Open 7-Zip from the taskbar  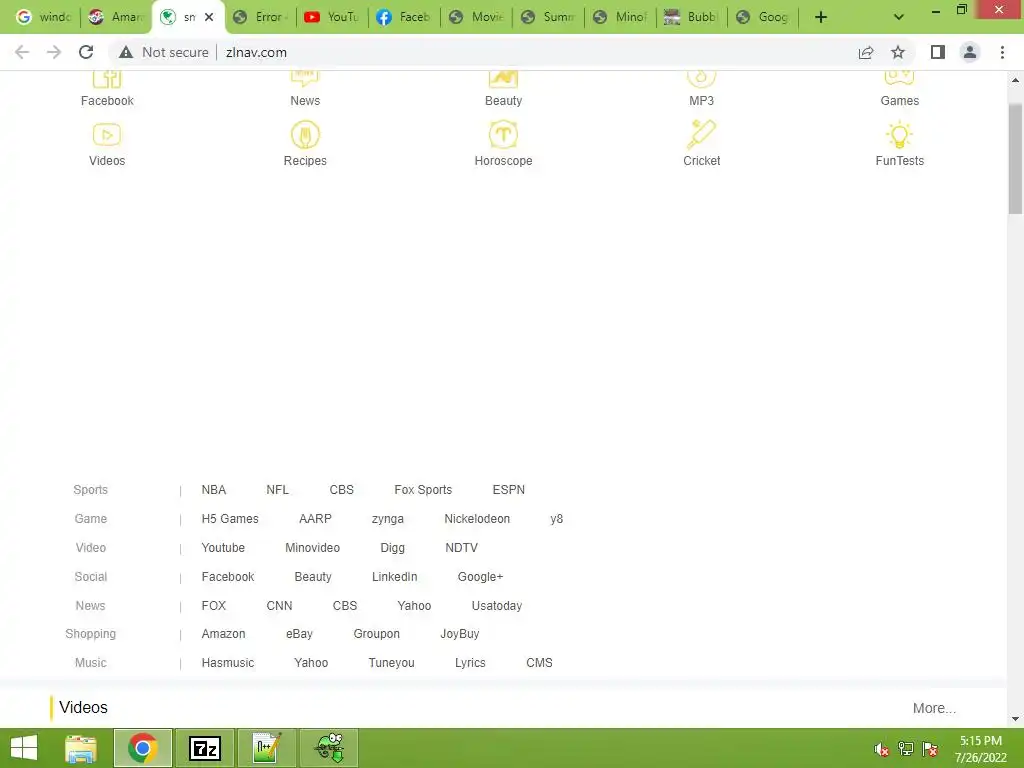204,748
